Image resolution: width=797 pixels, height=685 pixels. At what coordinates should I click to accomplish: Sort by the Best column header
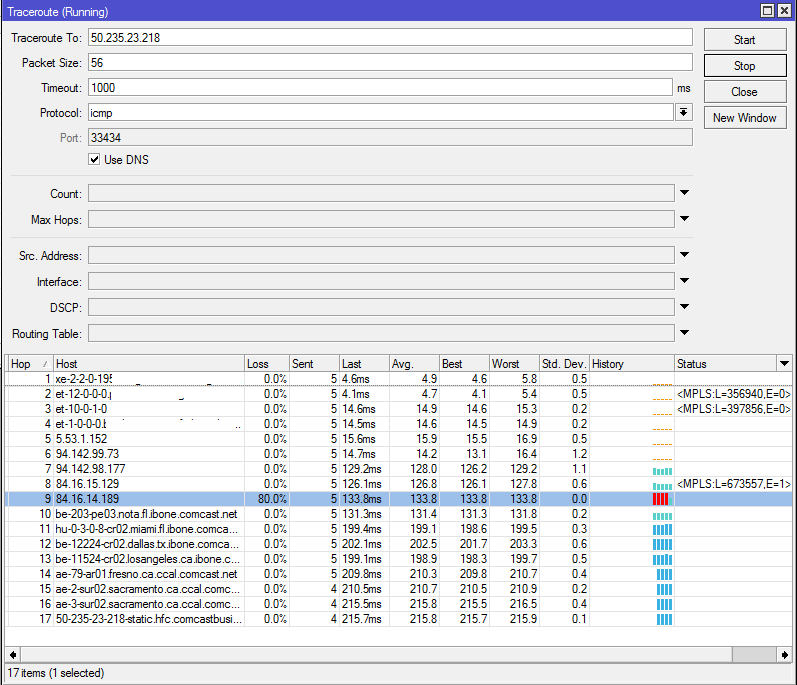(464, 364)
